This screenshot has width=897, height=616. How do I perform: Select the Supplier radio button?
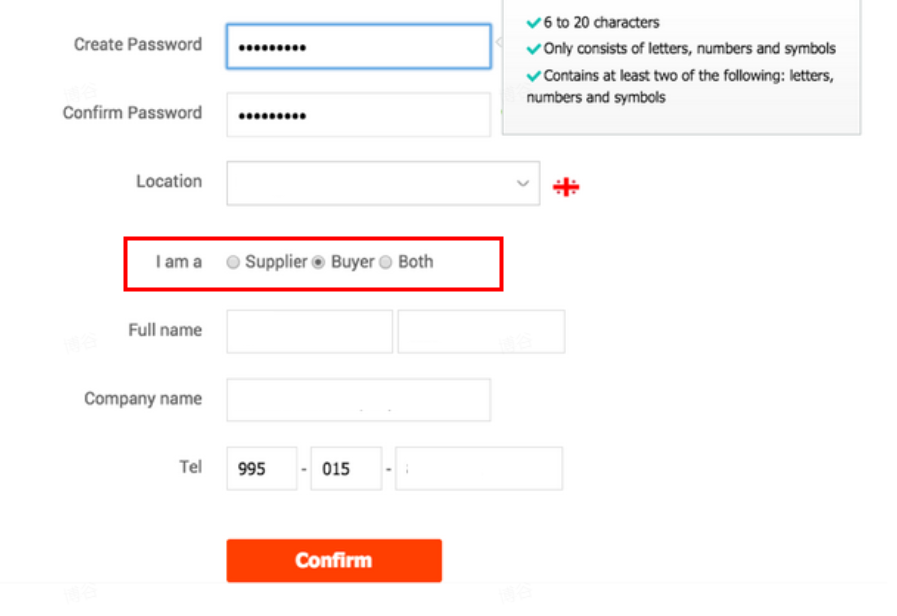click(233, 262)
